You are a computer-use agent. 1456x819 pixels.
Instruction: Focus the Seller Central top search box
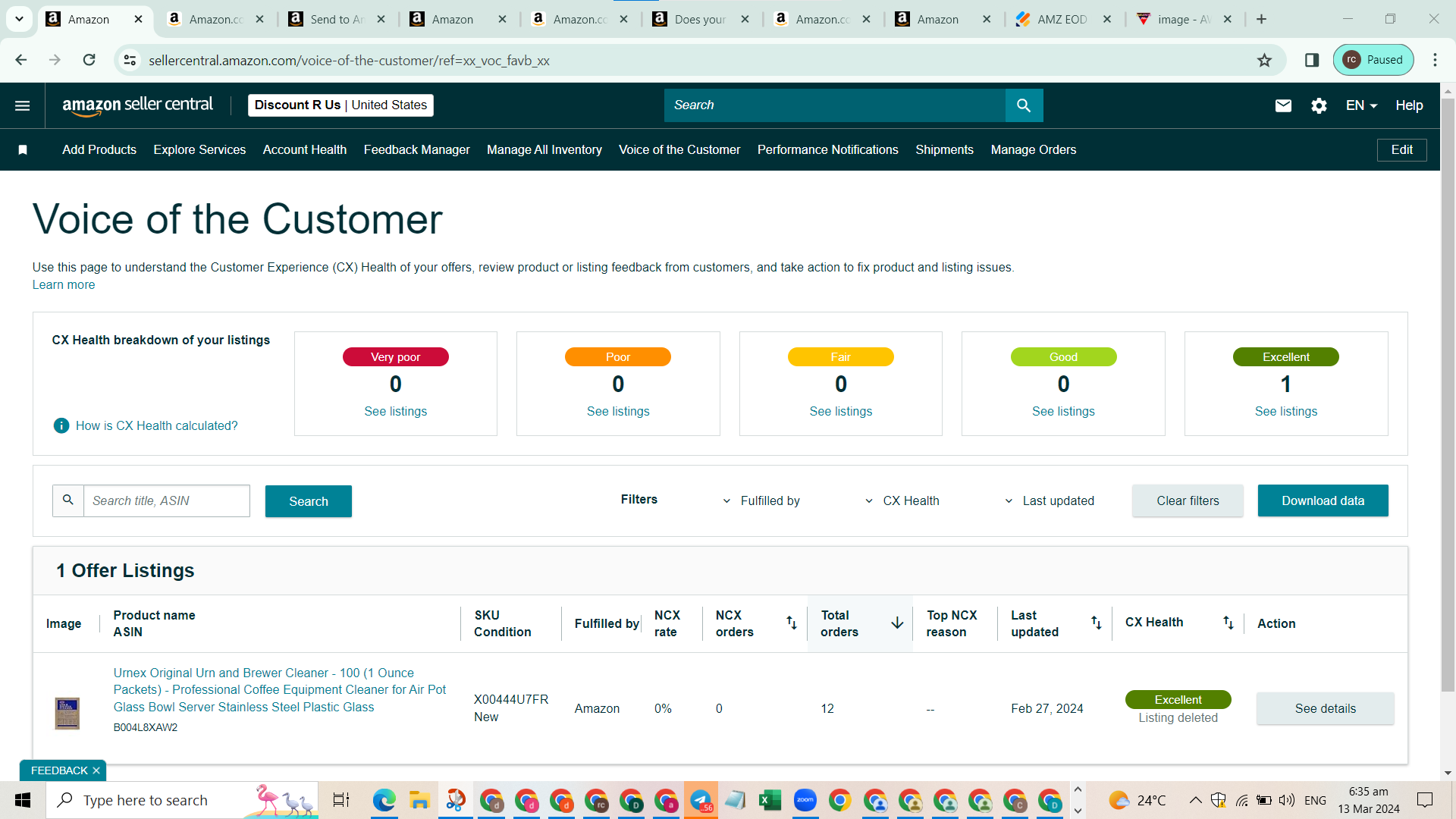(834, 105)
